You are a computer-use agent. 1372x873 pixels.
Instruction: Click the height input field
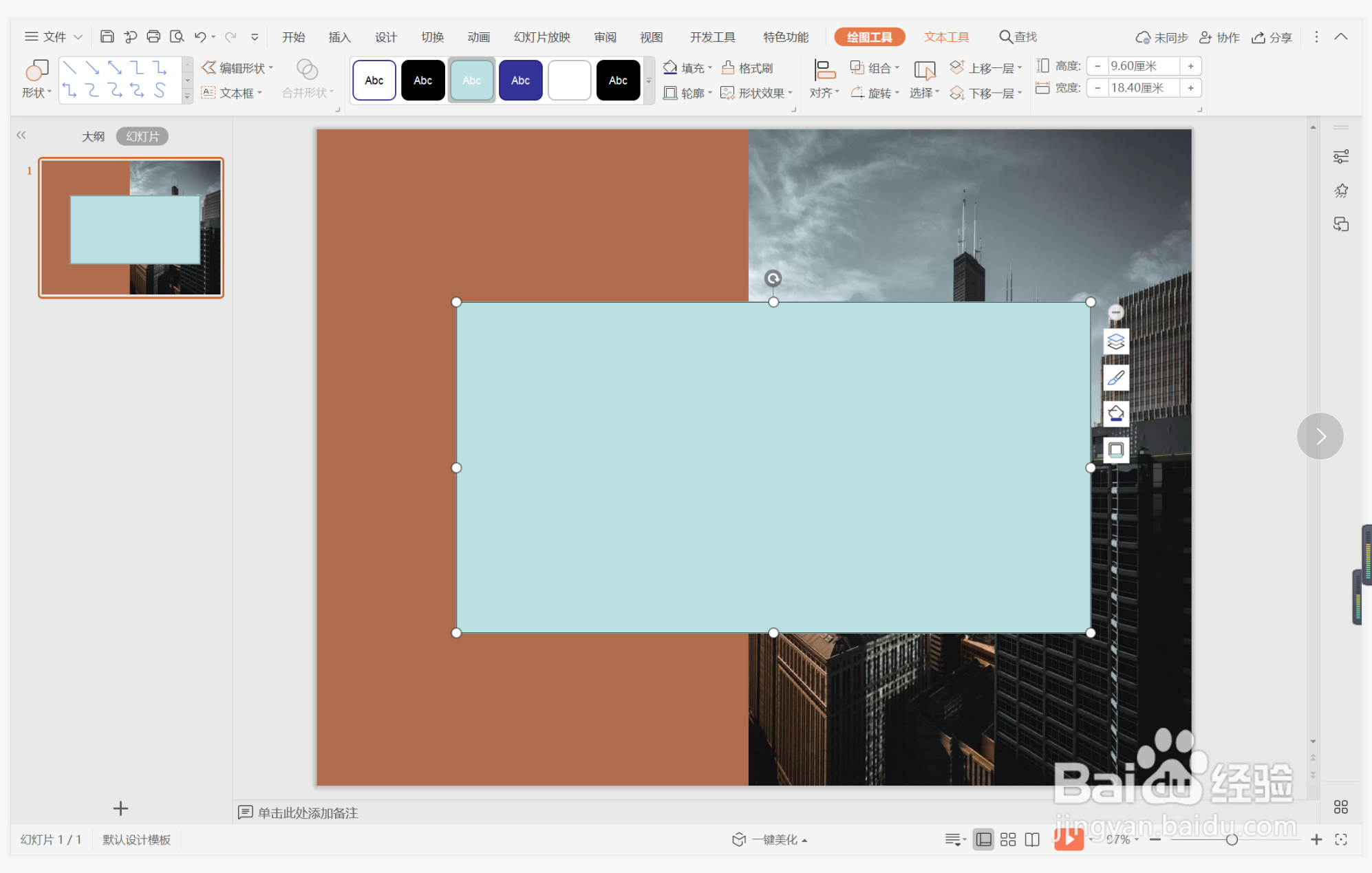click(x=1143, y=66)
